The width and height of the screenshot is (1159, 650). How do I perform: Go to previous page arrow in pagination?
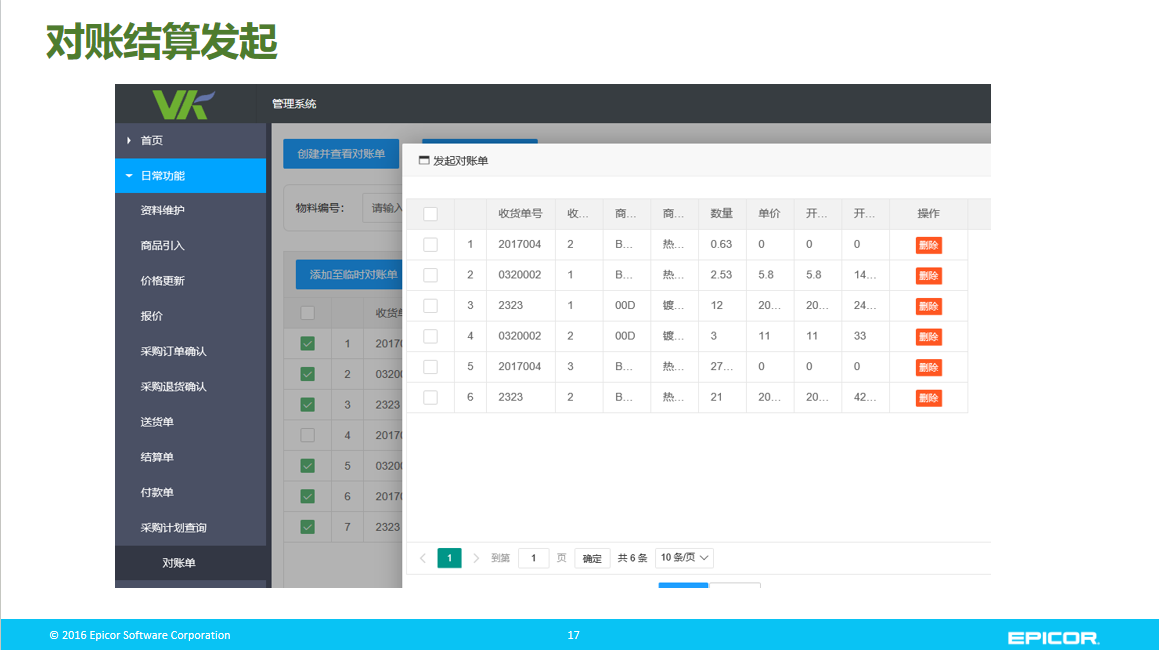(x=423, y=558)
